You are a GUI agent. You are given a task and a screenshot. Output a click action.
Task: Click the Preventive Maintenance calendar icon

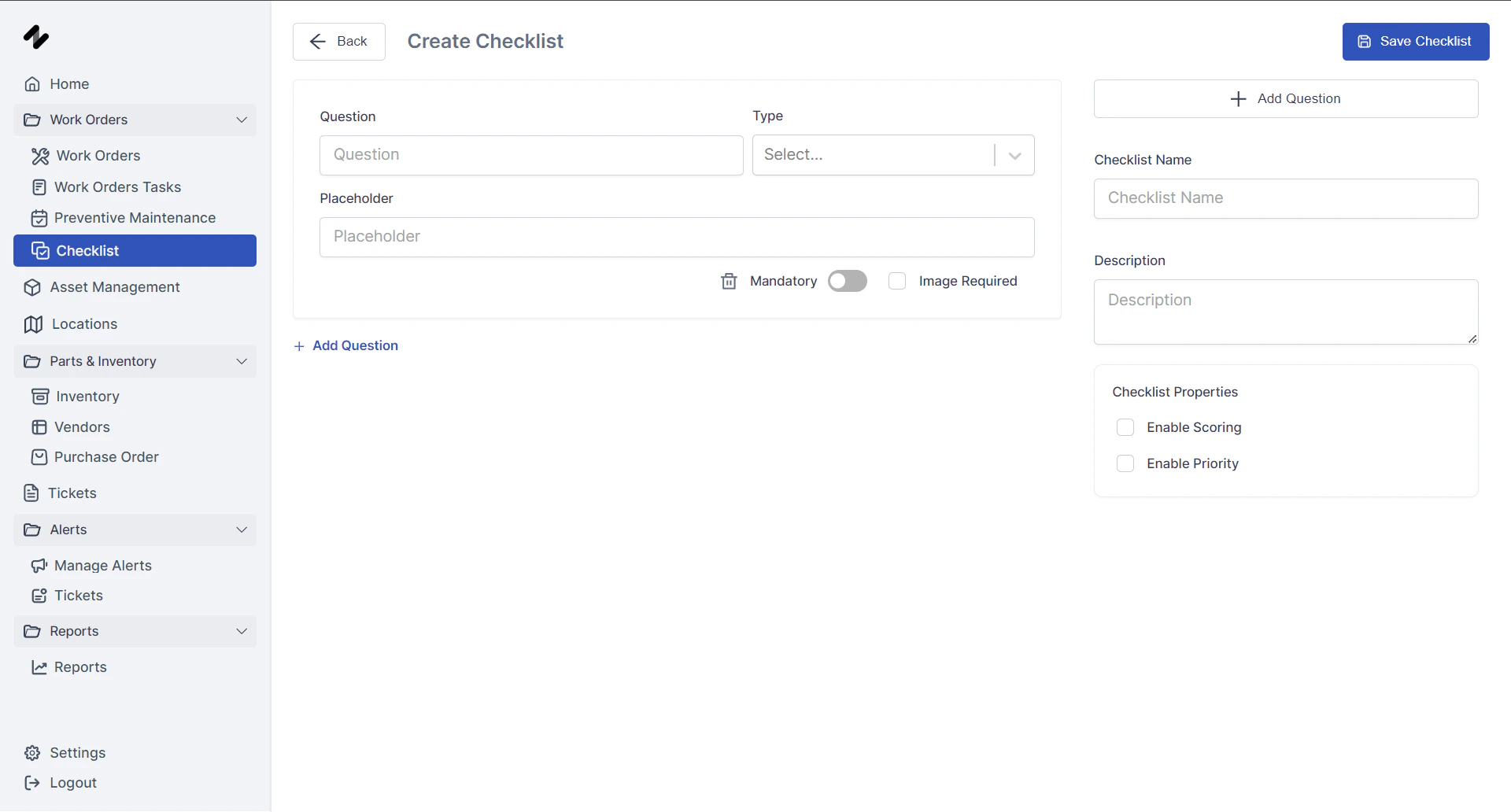click(x=39, y=217)
